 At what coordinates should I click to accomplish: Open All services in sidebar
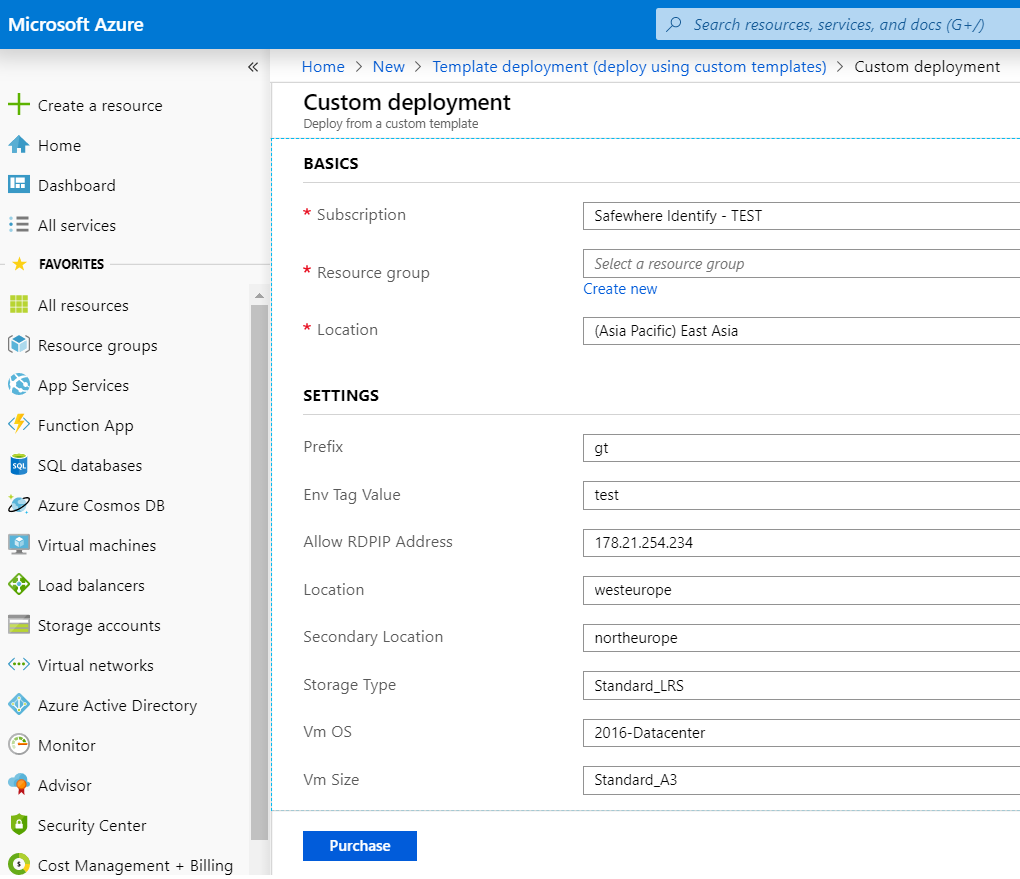[77, 226]
